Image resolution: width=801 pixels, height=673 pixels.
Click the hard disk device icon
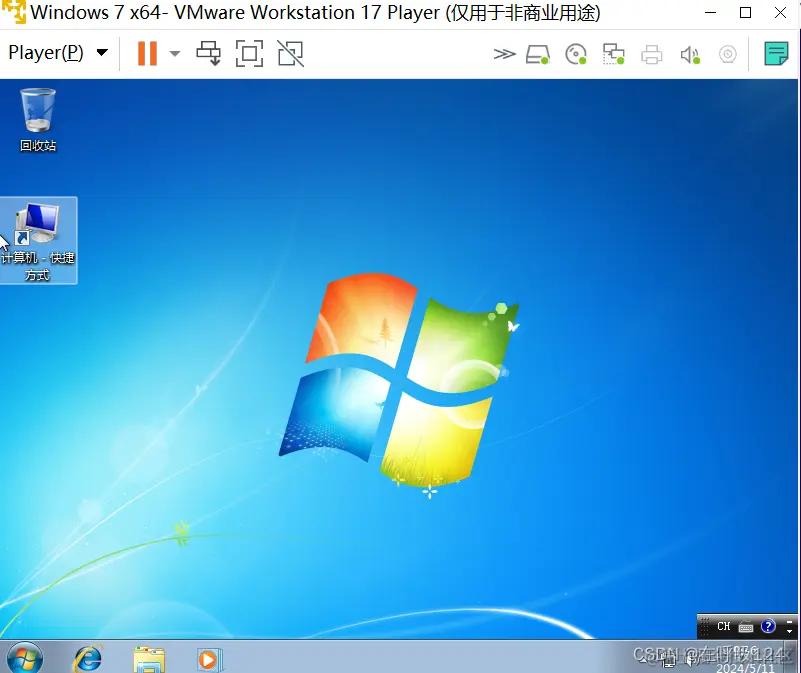click(538, 54)
